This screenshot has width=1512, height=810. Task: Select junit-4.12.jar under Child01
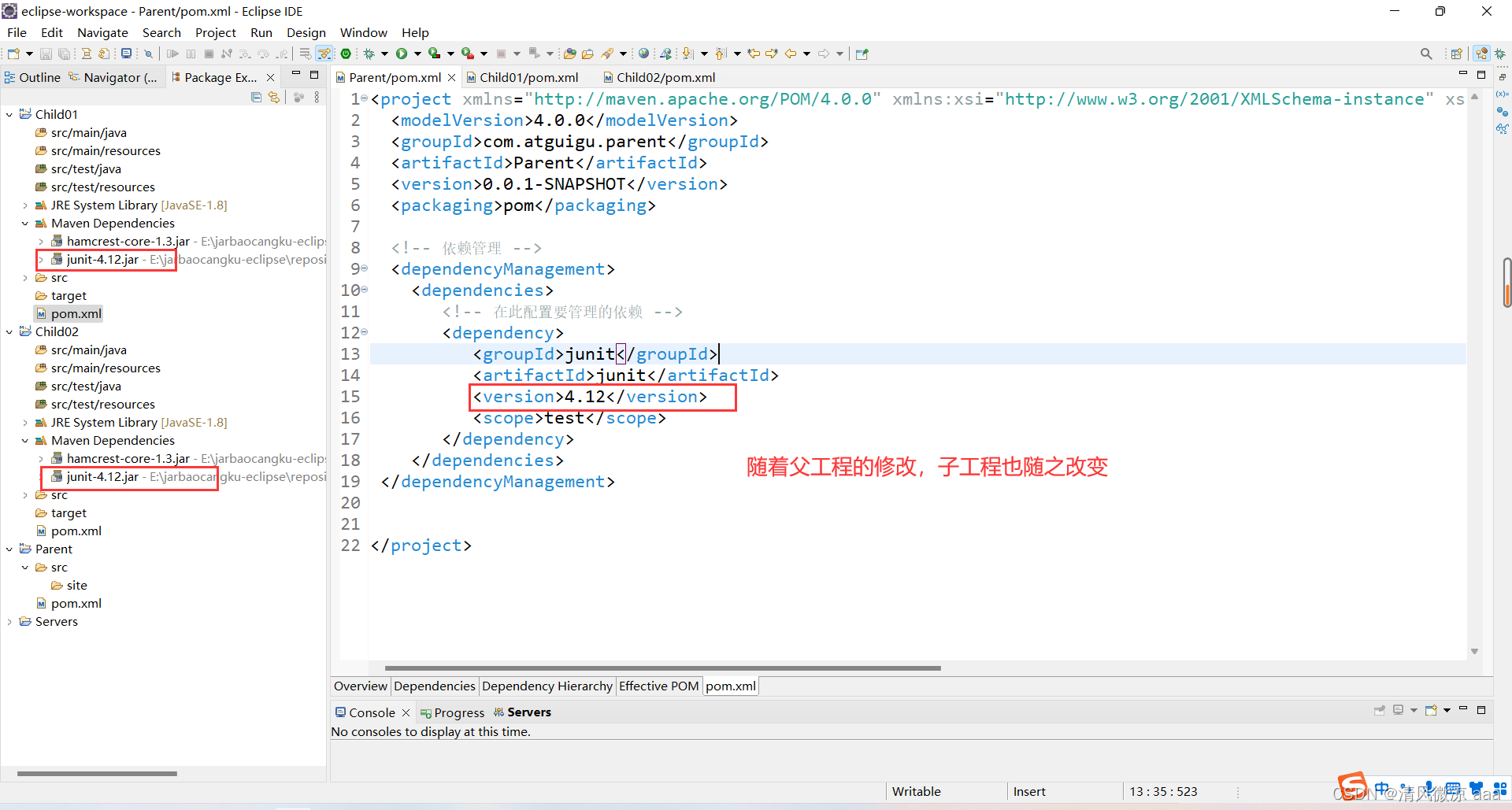pyautogui.click(x=102, y=260)
